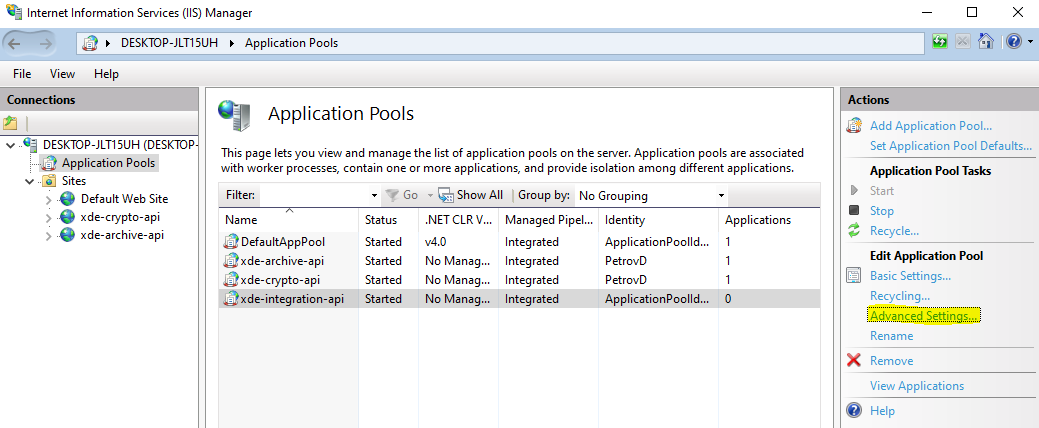Screen dimensions: 1039x428
Task: Open the Help dropdown arrow in top toolbar
Action: click(x=1028, y=42)
